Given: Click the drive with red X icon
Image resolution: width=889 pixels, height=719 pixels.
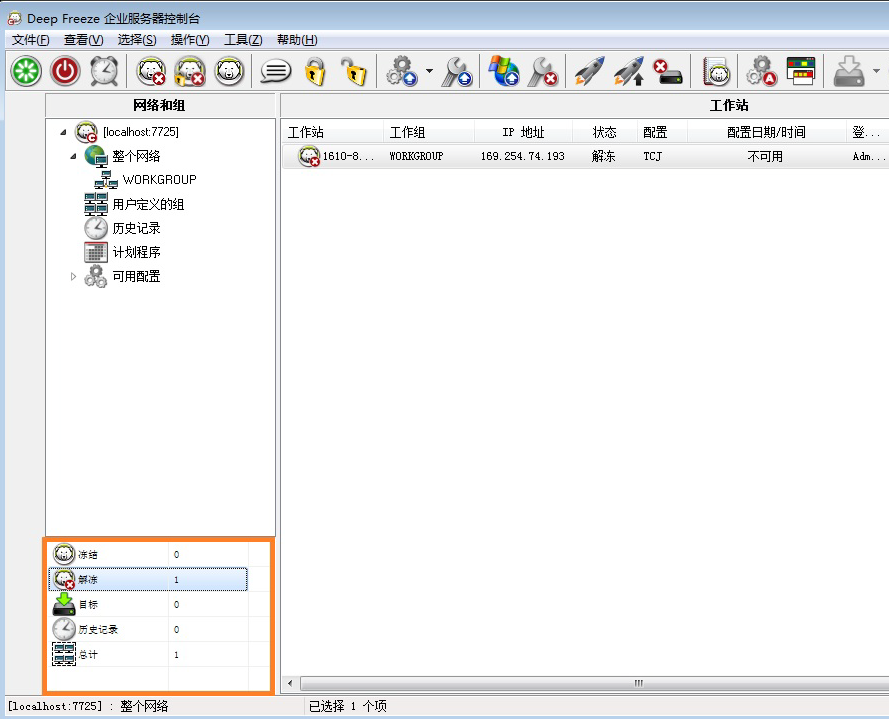Looking at the screenshot, I should pos(668,71).
